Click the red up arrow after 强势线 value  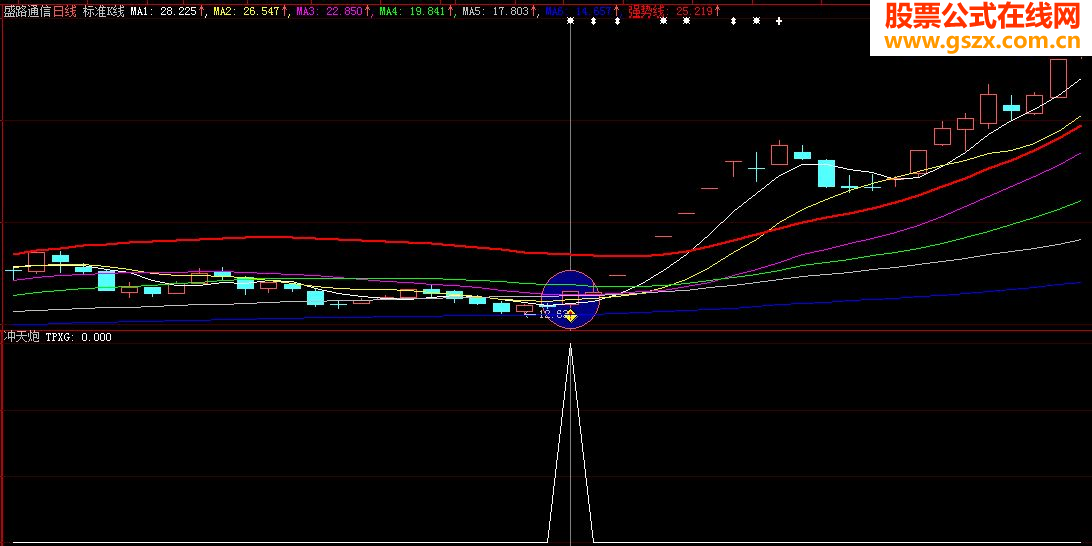coord(719,11)
